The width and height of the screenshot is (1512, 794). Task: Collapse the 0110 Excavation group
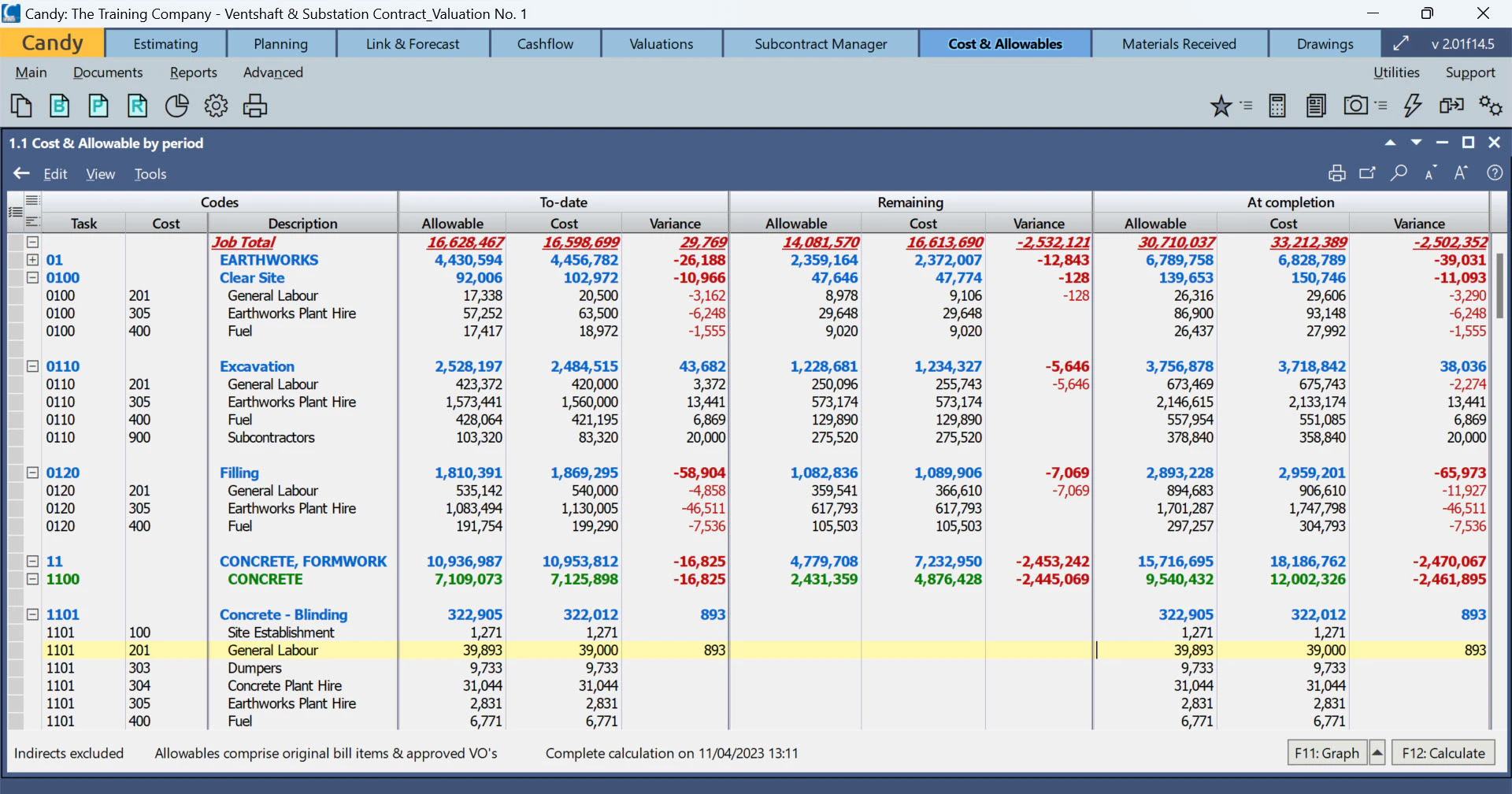click(32, 366)
